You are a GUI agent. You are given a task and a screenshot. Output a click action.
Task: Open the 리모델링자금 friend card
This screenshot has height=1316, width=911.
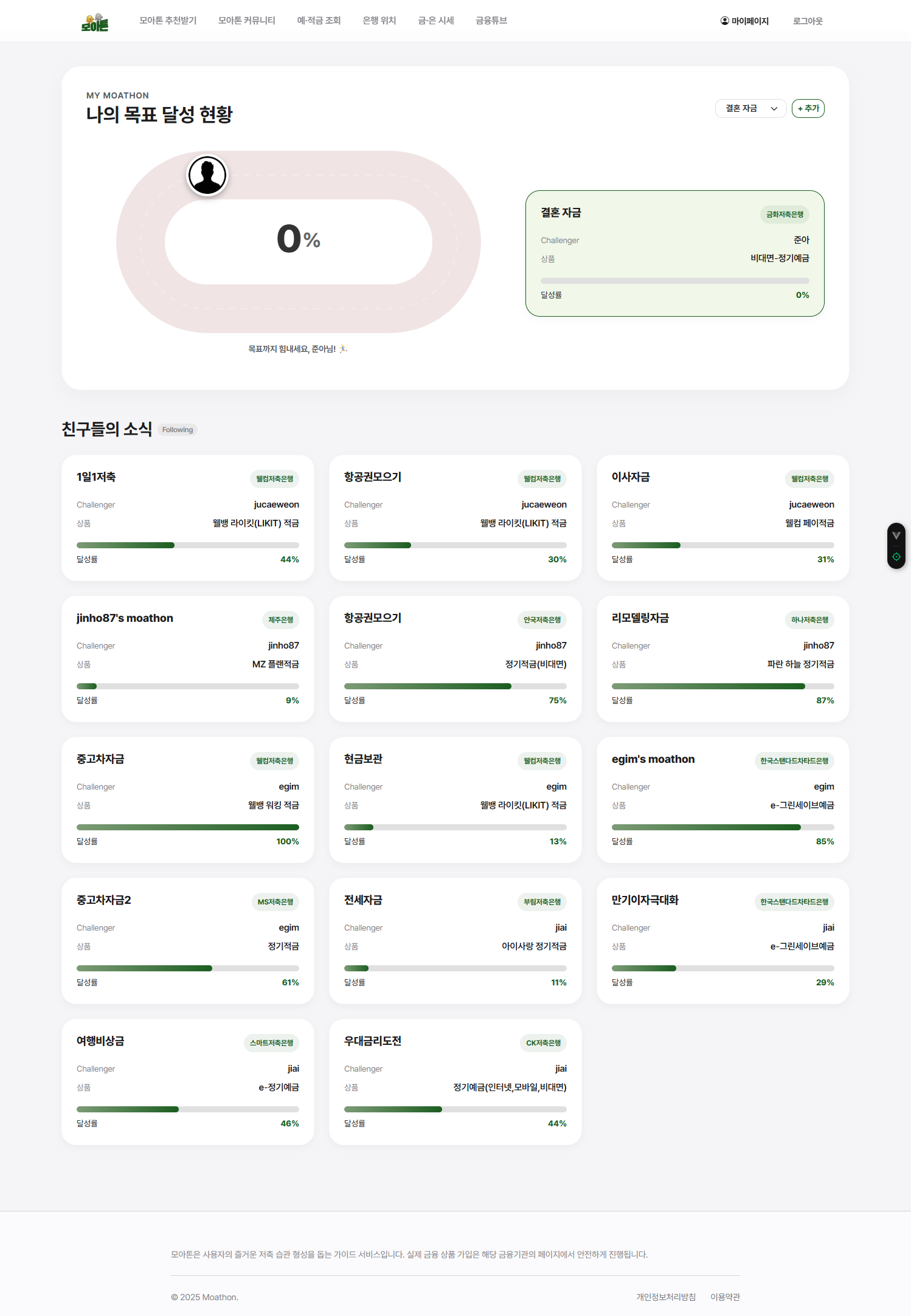722,659
